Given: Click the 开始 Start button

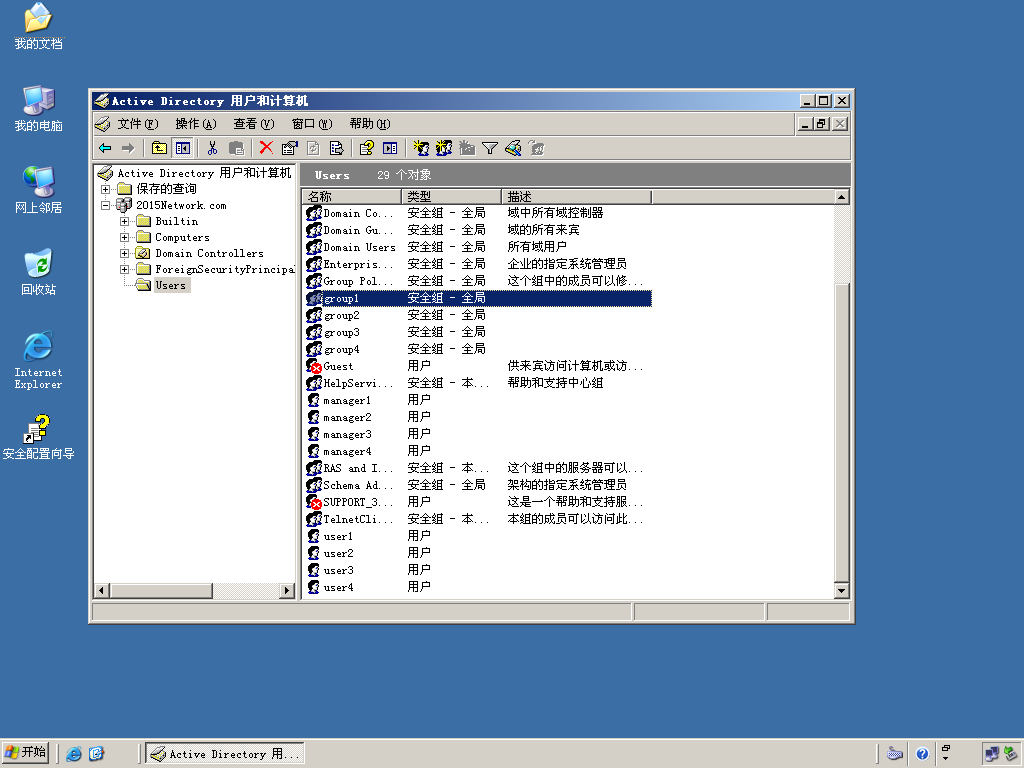Looking at the screenshot, I should pyautogui.click(x=26, y=753).
